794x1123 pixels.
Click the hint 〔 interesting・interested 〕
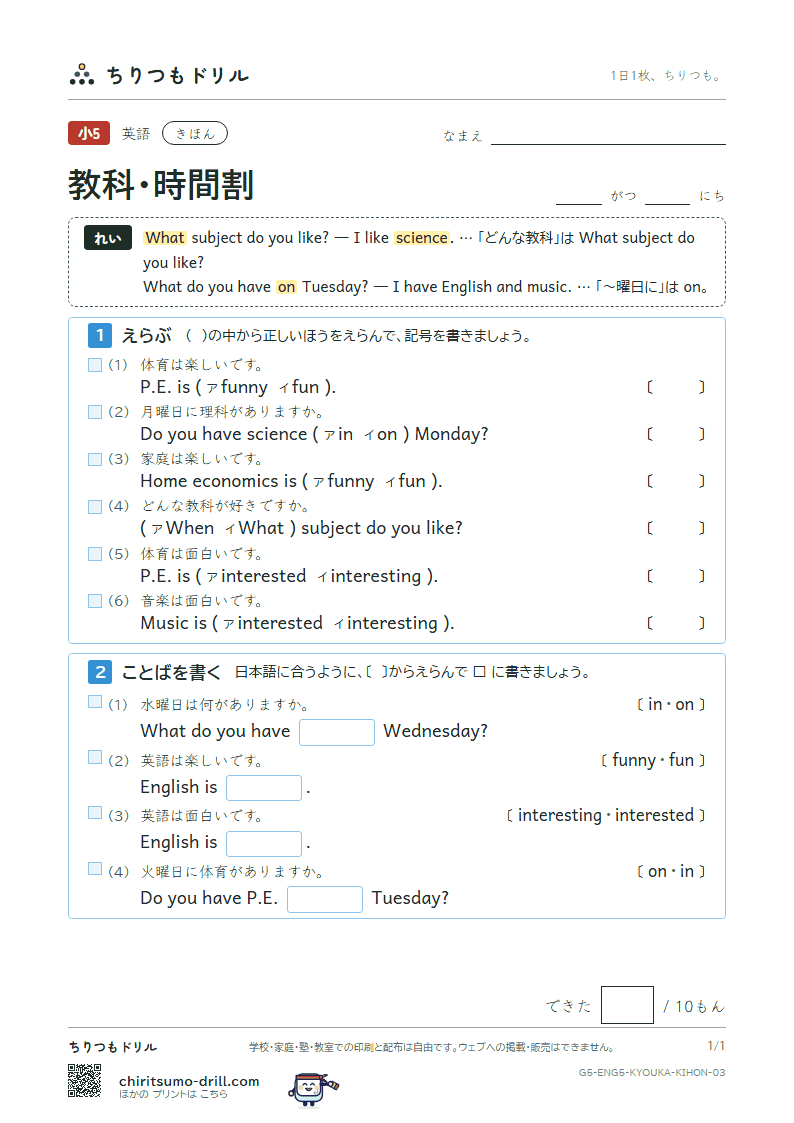(606, 816)
